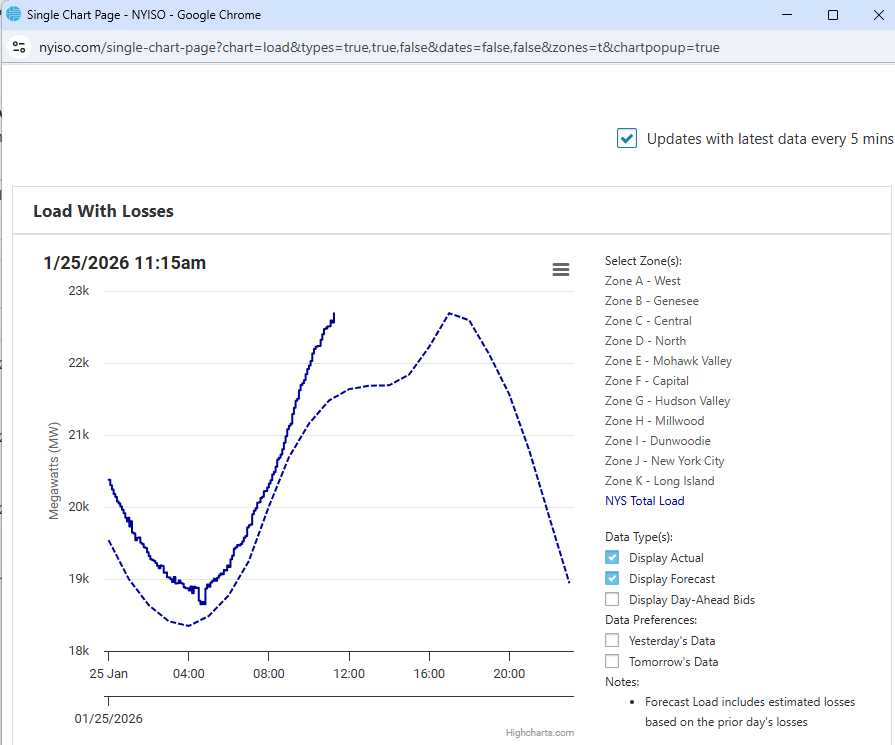The height and width of the screenshot is (745, 895).
Task: Toggle the Display Actual checkbox
Action: (x=612, y=557)
